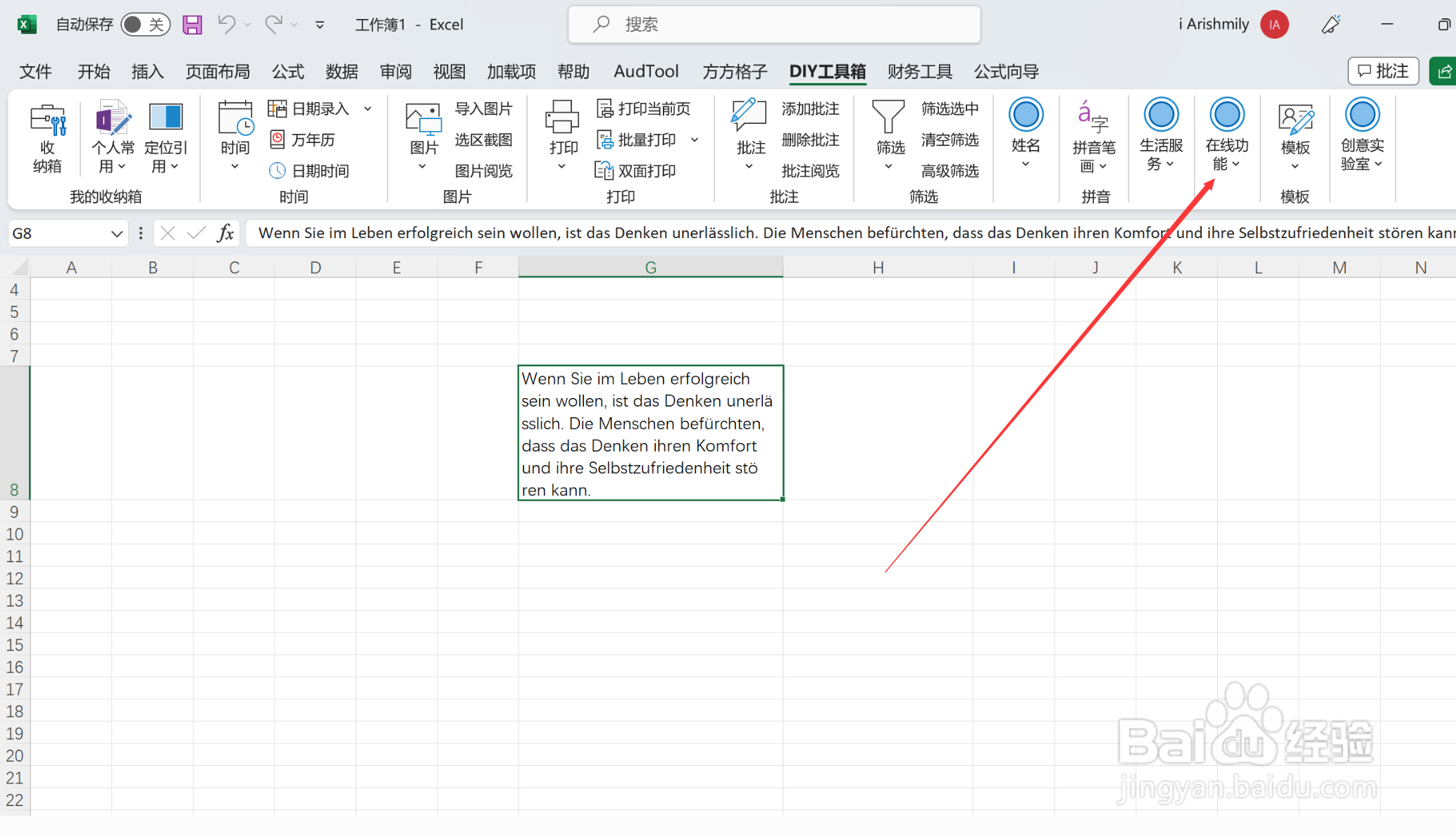
Task: Open the Name Box dropdown arrow
Action: click(117, 233)
